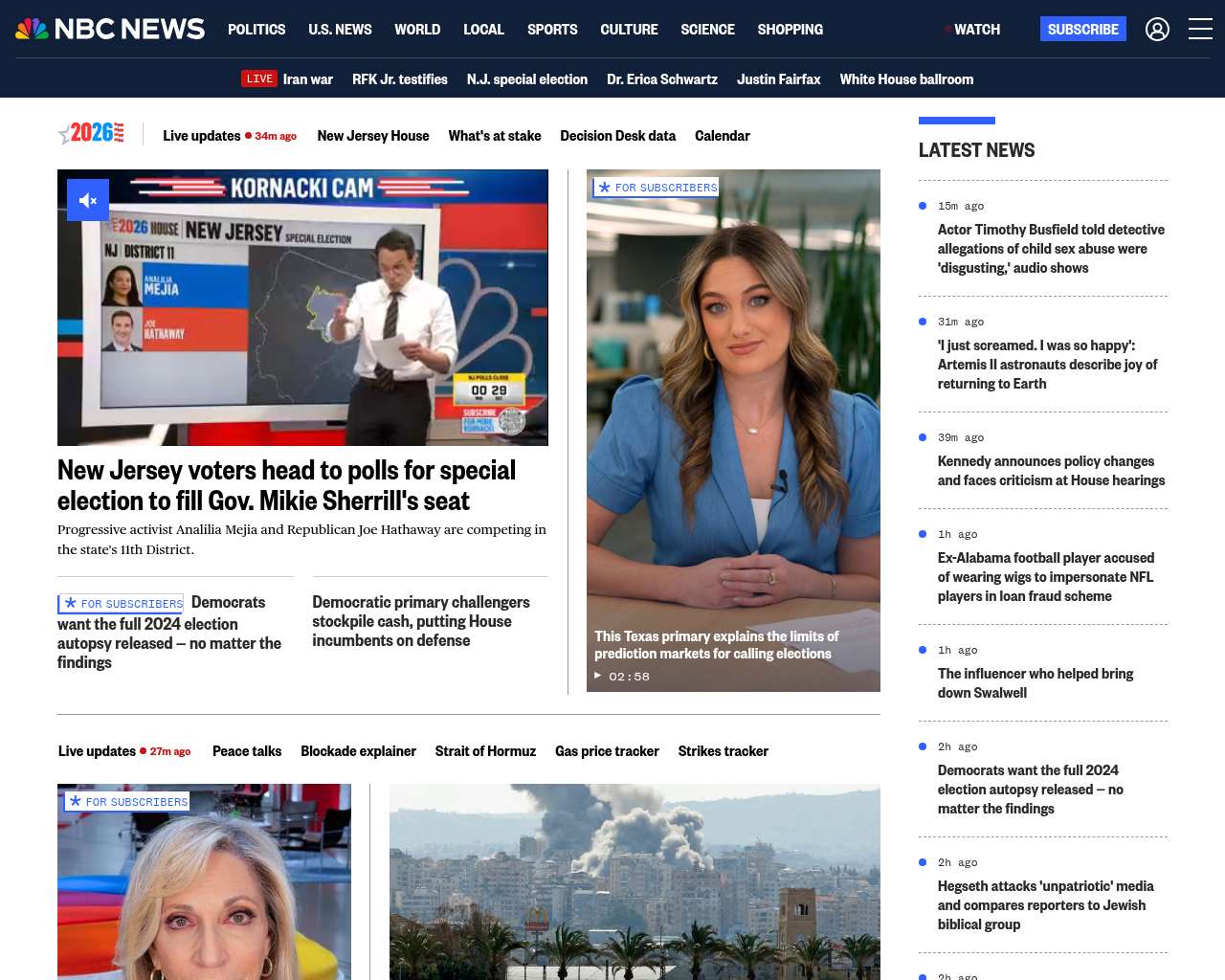Open the Shopping section
This screenshot has width=1225, height=980.
(x=790, y=30)
